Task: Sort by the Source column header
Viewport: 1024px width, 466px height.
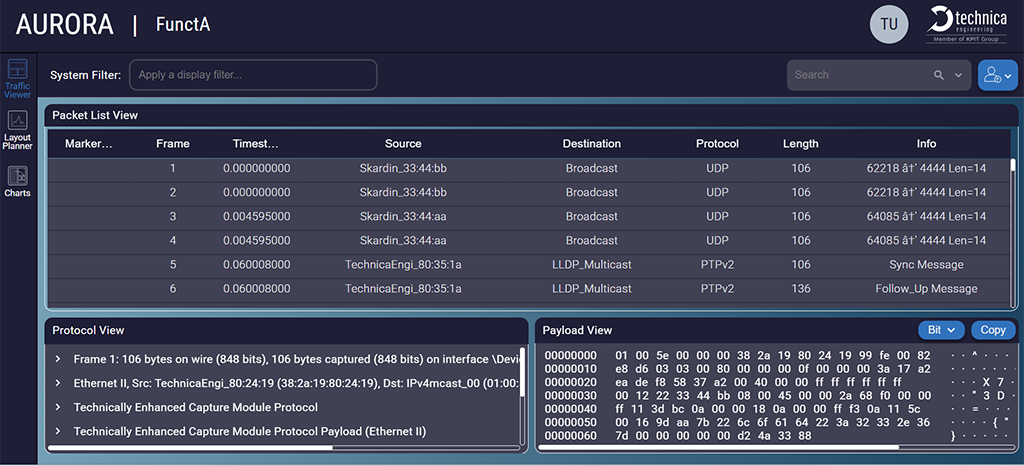Action: click(x=403, y=144)
